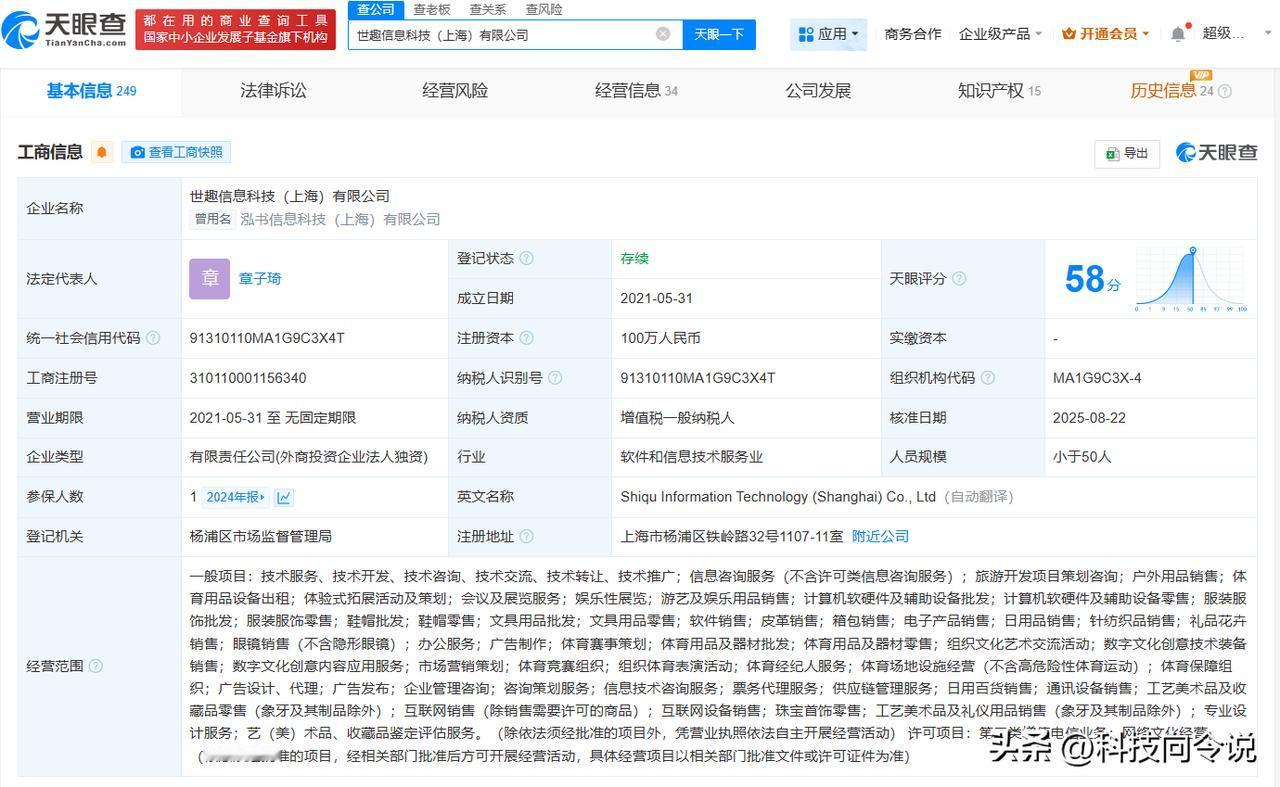
Task: Click the credit code 91310110MA1G9C3X4T under 统一社会信用代码
Action: (267, 338)
